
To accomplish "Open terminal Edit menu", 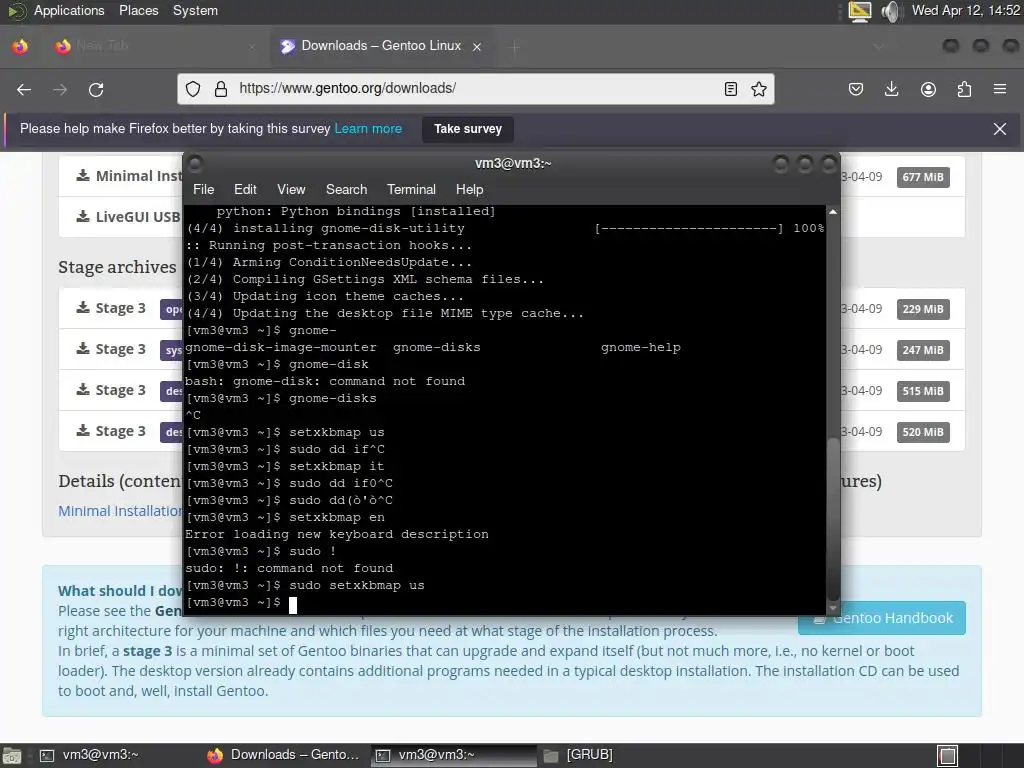I will [x=245, y=189].
